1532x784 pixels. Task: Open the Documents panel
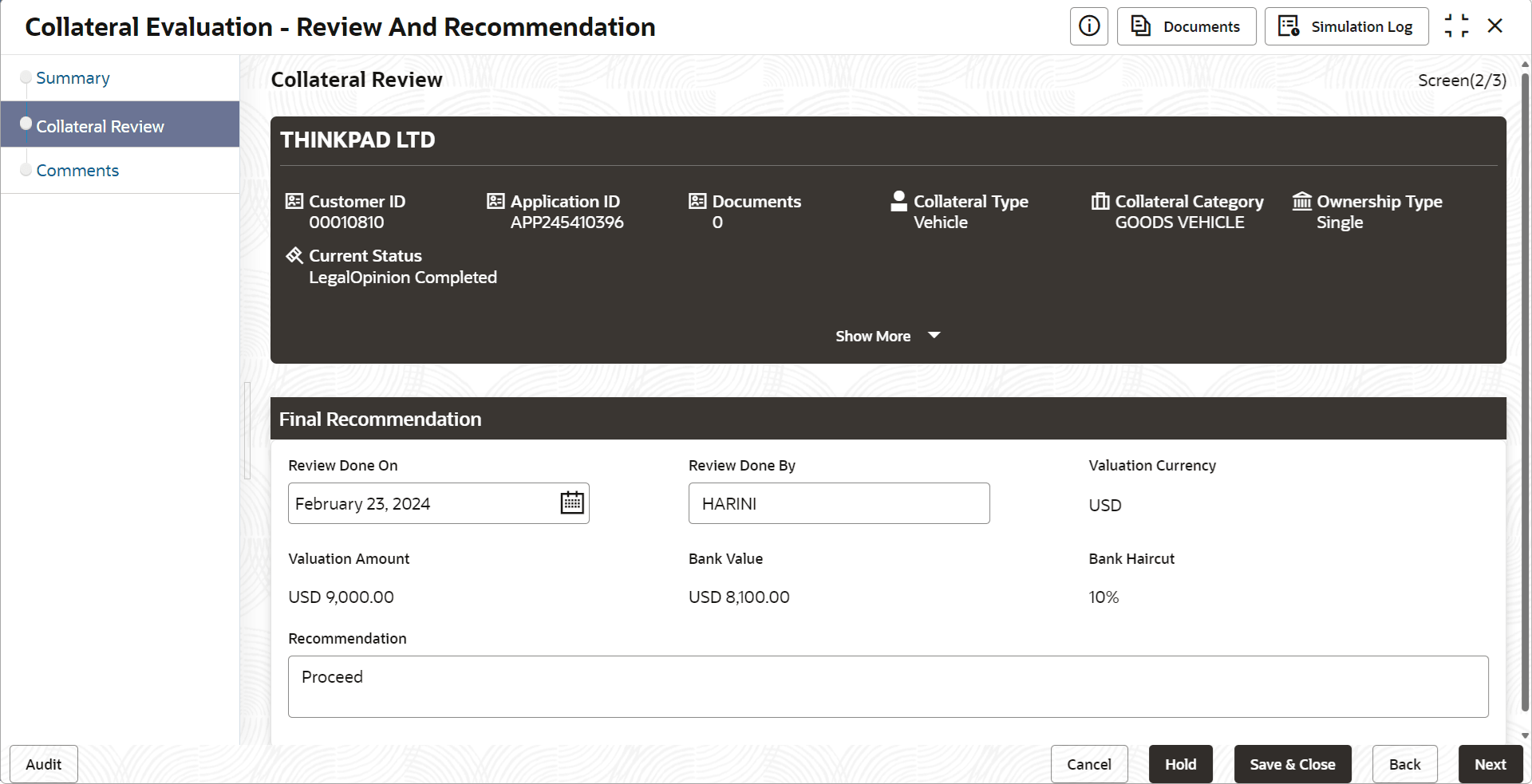point(1186,26)
